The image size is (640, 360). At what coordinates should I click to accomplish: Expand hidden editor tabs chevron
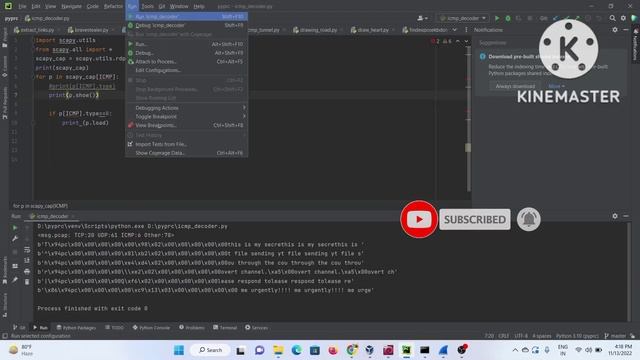454,30
